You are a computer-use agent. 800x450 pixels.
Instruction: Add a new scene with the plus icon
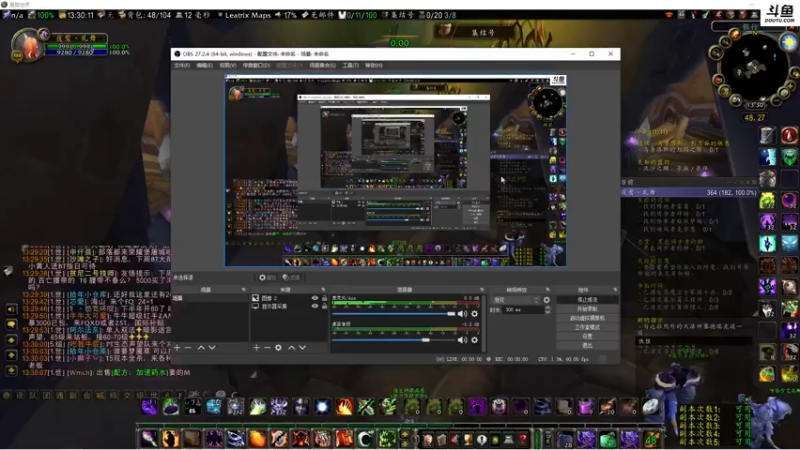(177, 347)
